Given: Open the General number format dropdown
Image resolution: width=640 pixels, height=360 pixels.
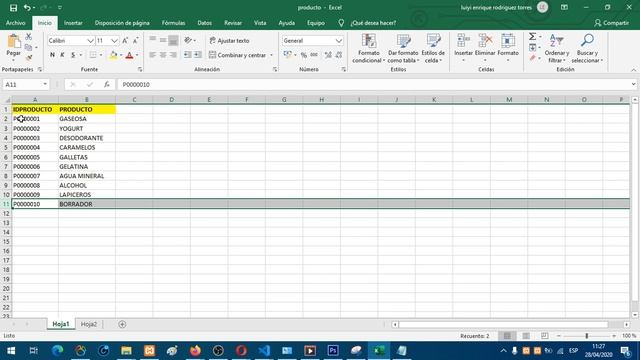Looking at the screenshot, I should pos(339,41).
